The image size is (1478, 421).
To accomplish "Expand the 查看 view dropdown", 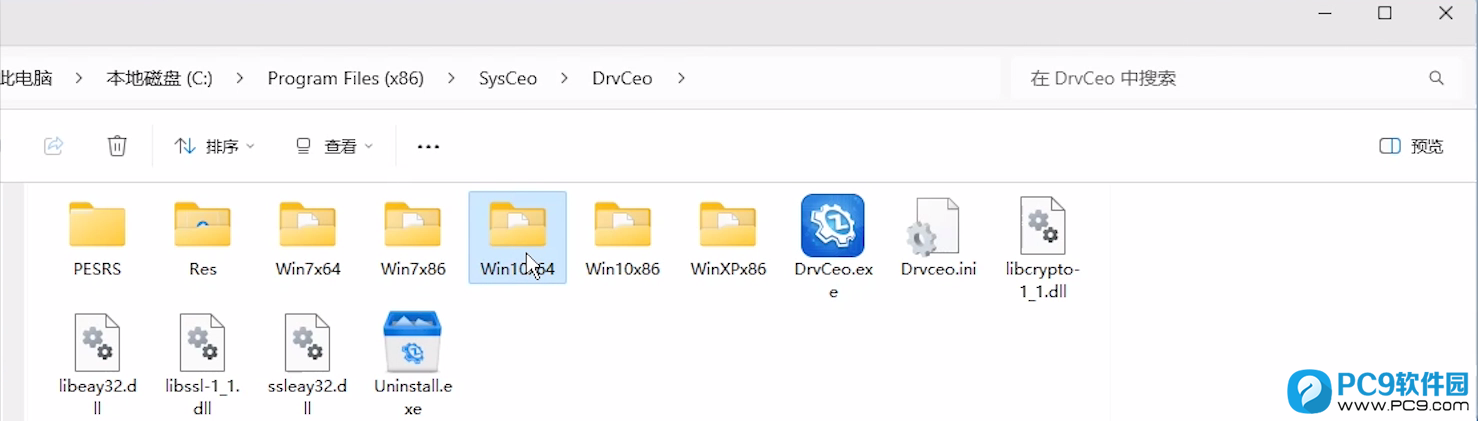I will pyautogui.click(x=334, y=146).
